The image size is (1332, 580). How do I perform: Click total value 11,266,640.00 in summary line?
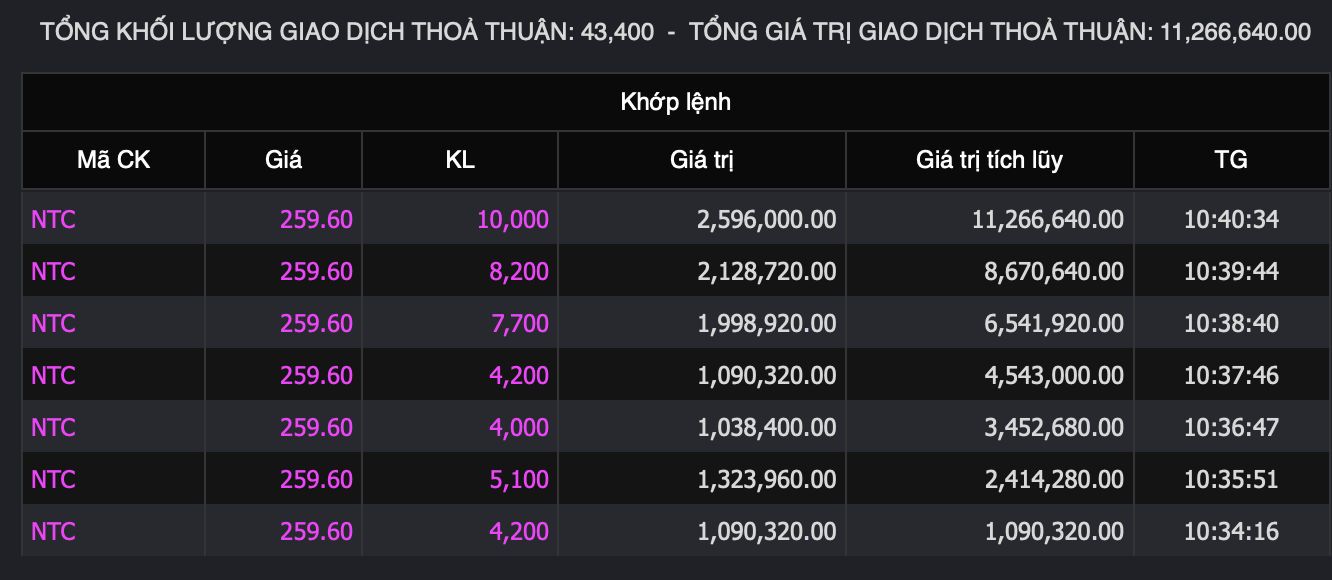click(1235, 32)
